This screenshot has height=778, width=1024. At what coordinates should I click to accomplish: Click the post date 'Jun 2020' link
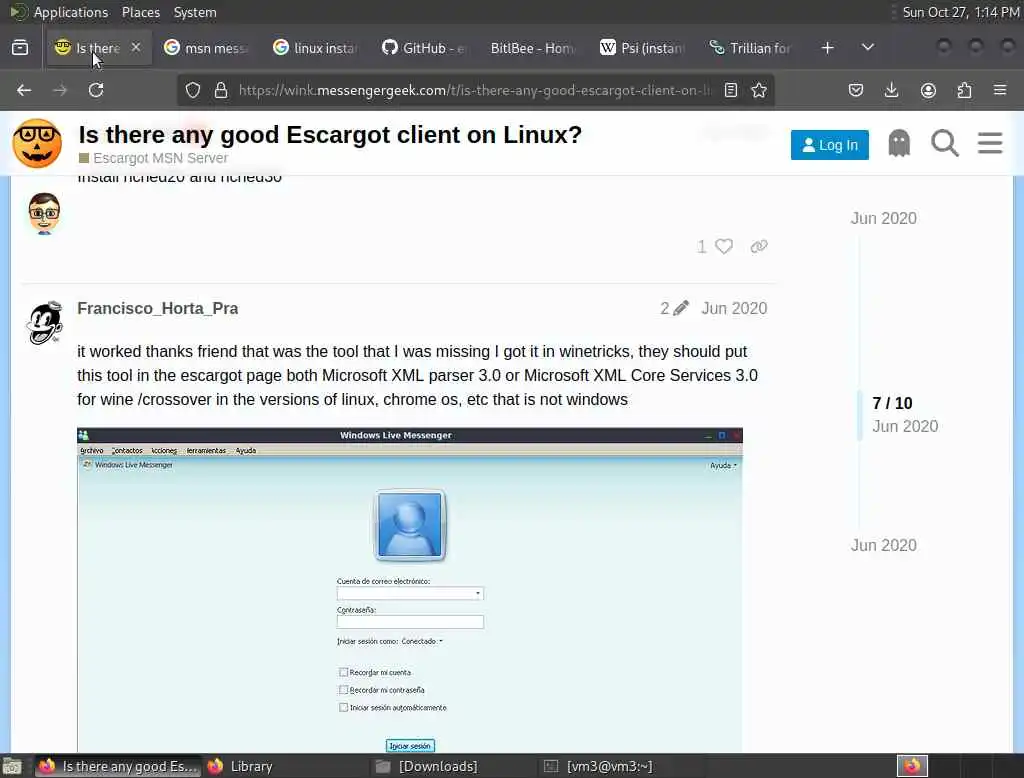[734, 308]
